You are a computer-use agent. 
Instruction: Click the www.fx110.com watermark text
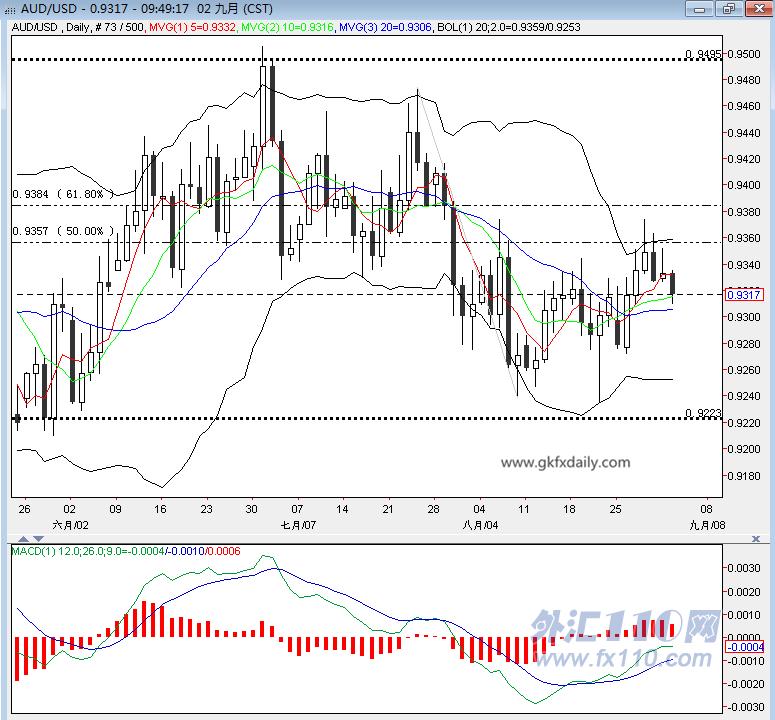(x=623, y=658)
